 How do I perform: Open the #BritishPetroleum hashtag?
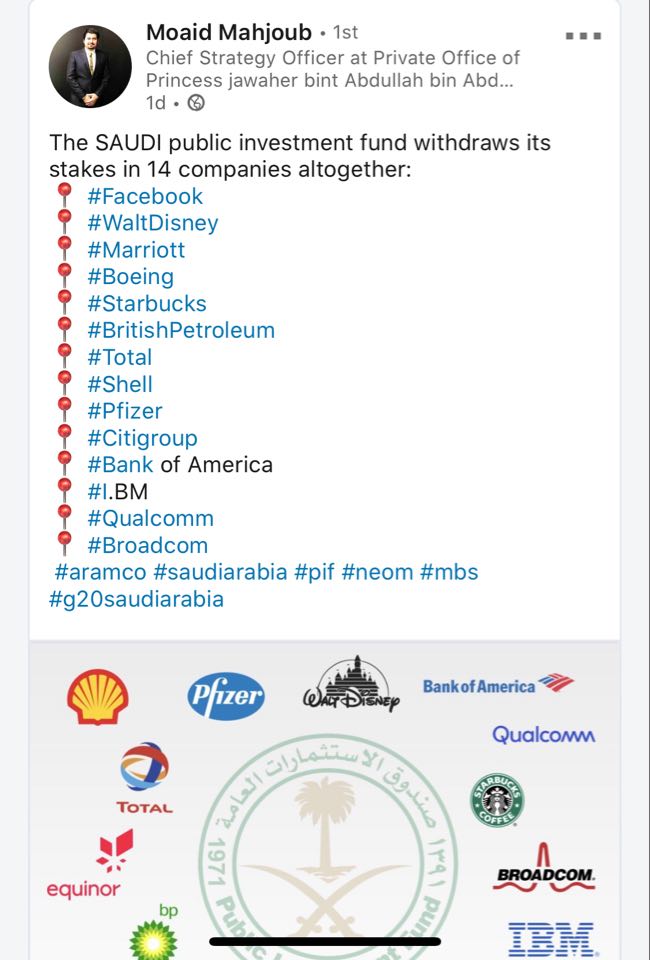pos(180,330)
